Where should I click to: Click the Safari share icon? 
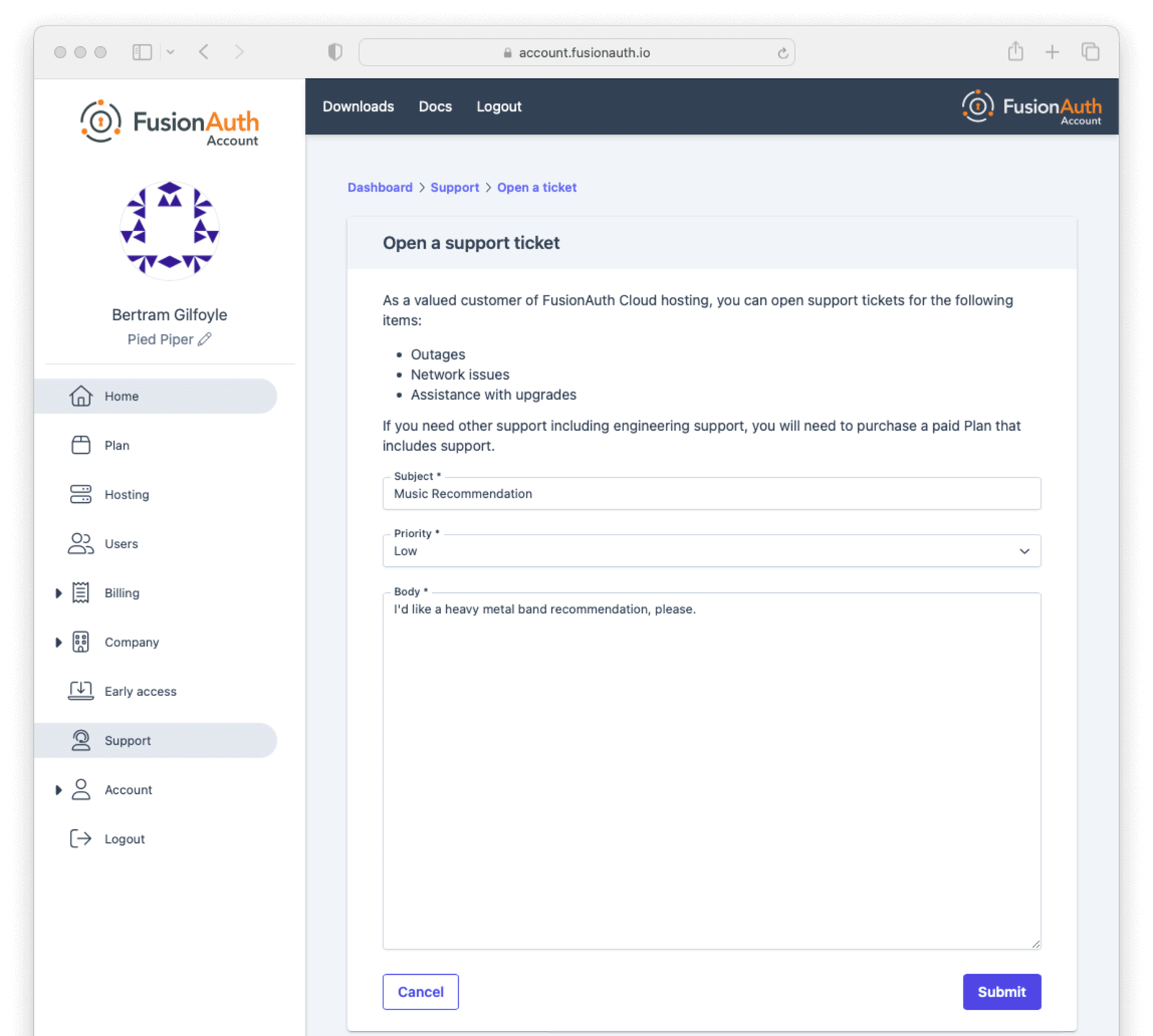1015,52
